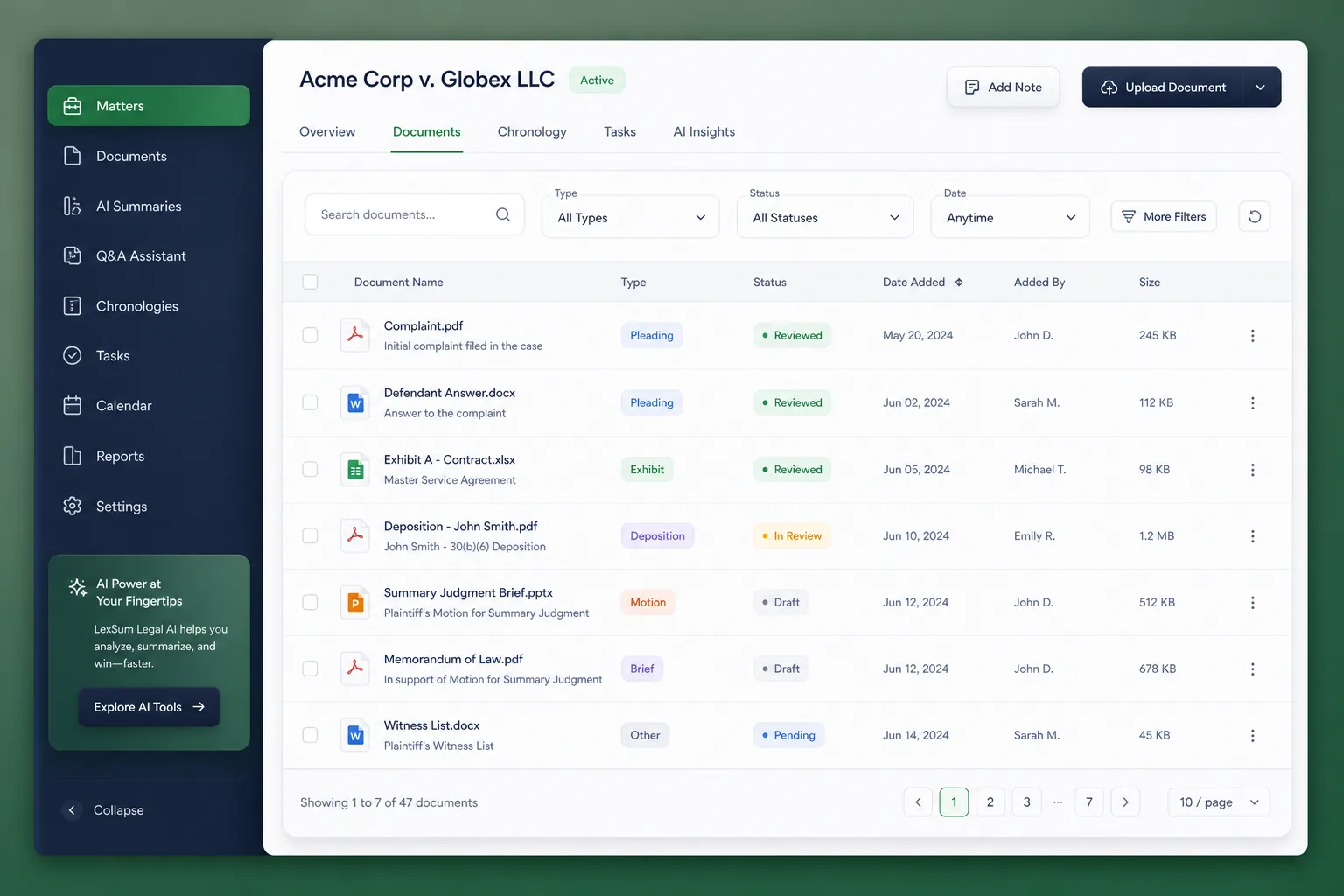Viewport: 1344px width, 896px height.
Task: Tick the checkbox for Defendant Answer.docx
Action: tap(310, 402)
